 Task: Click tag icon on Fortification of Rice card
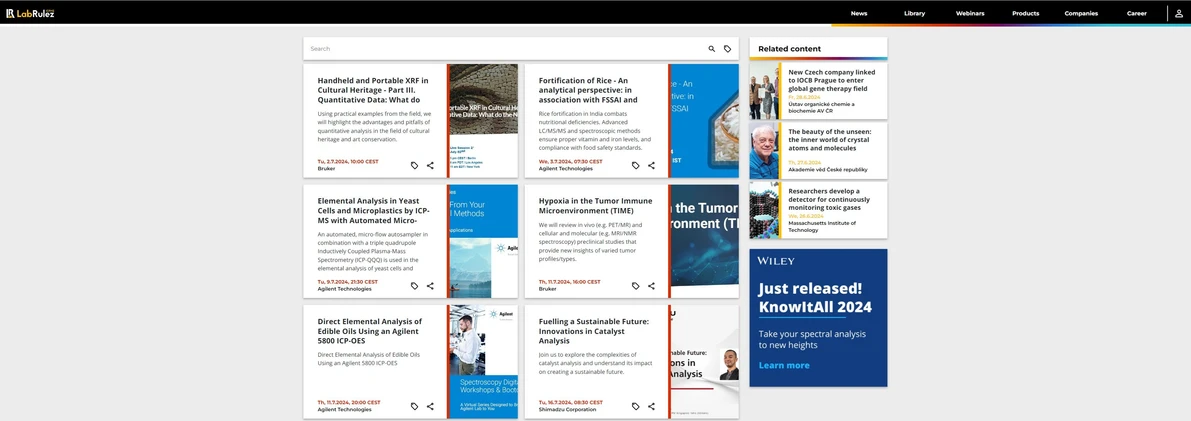(636, 166)
